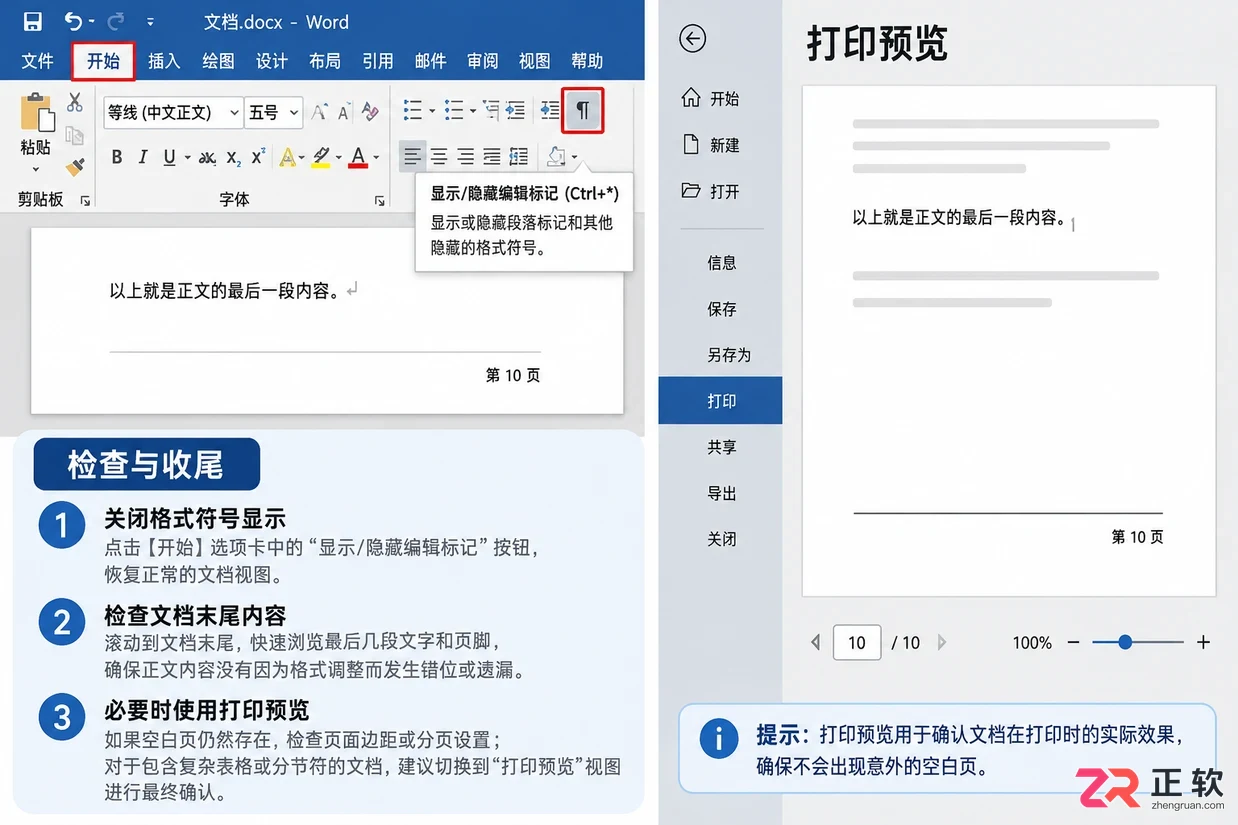Image resolution: width=1238 pixels, height=825 pixels.
Task: Select 打印 in the backstage menu
Action: (x=720, y=401)
